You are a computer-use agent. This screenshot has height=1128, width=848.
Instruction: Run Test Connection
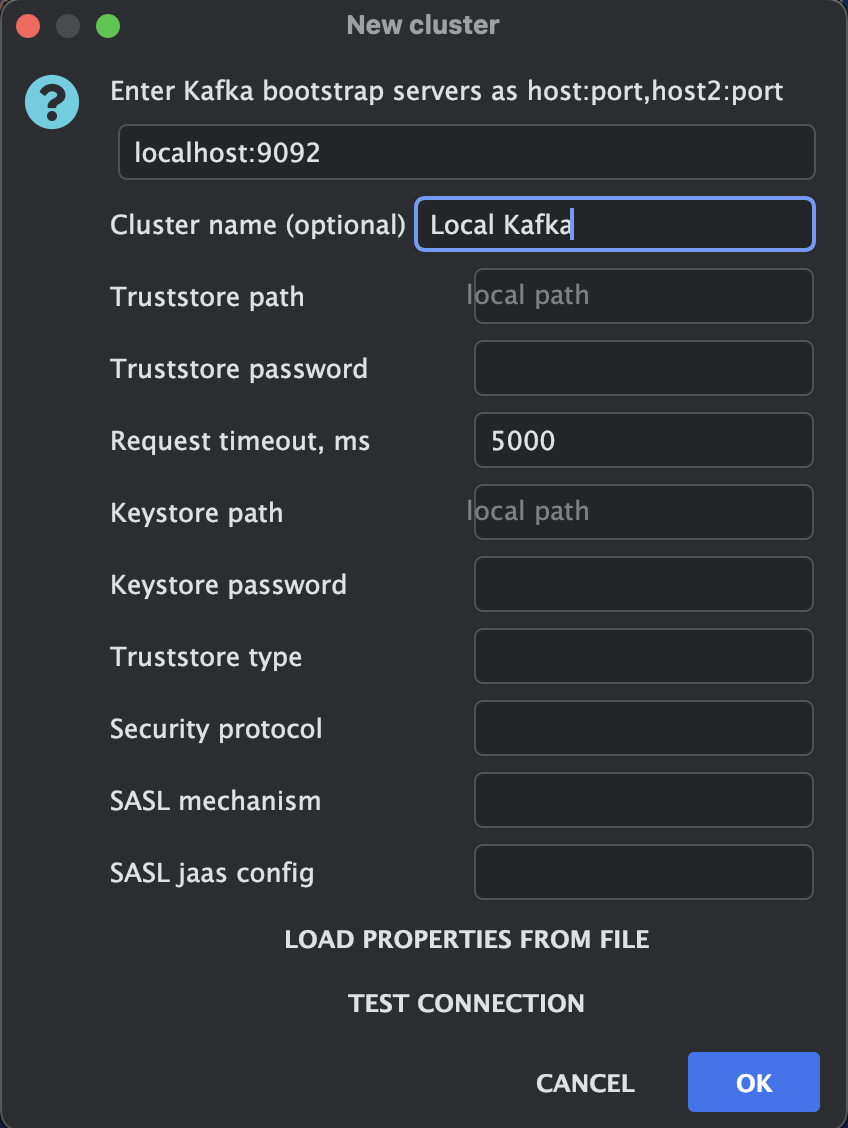coord(466,1003)
